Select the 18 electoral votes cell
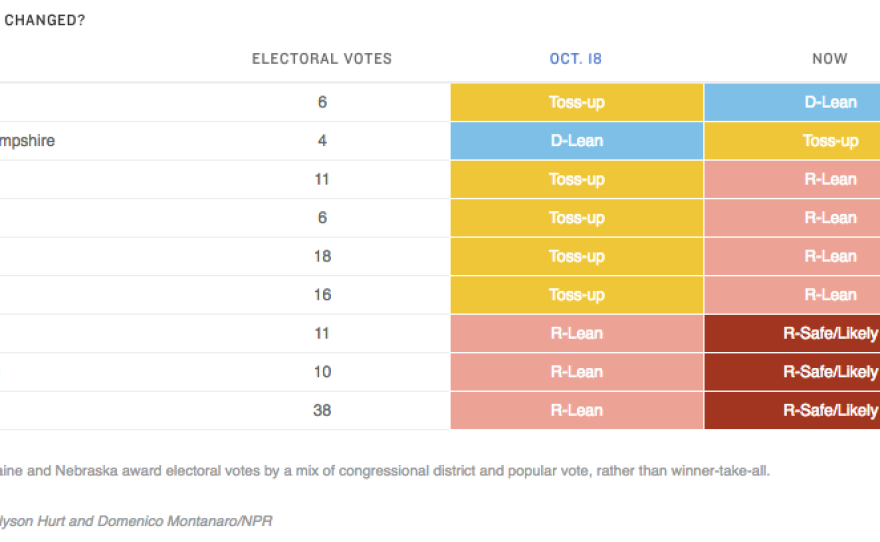 [322, 256]
